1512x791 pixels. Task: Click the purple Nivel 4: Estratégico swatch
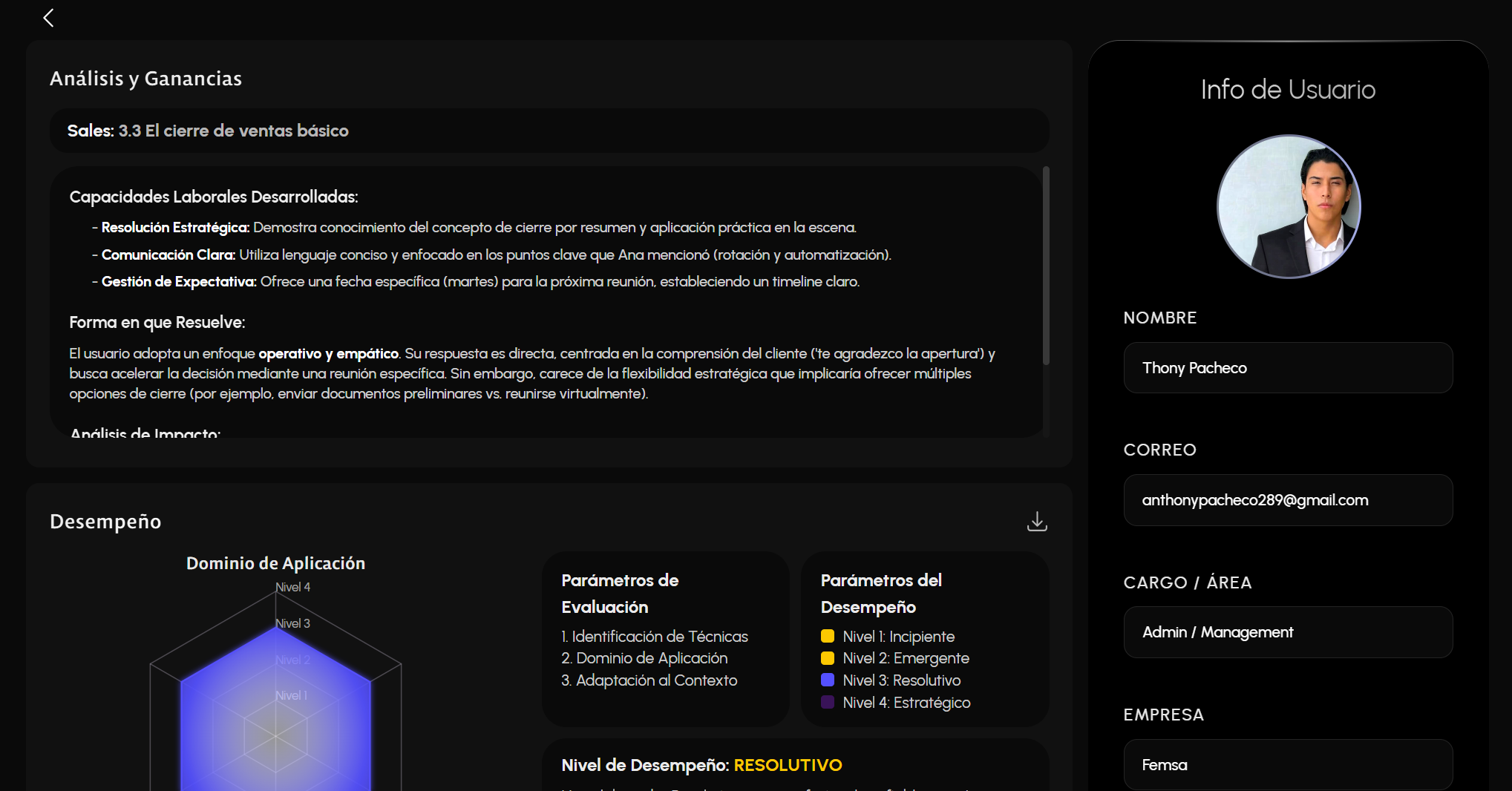tap(828, 703)
